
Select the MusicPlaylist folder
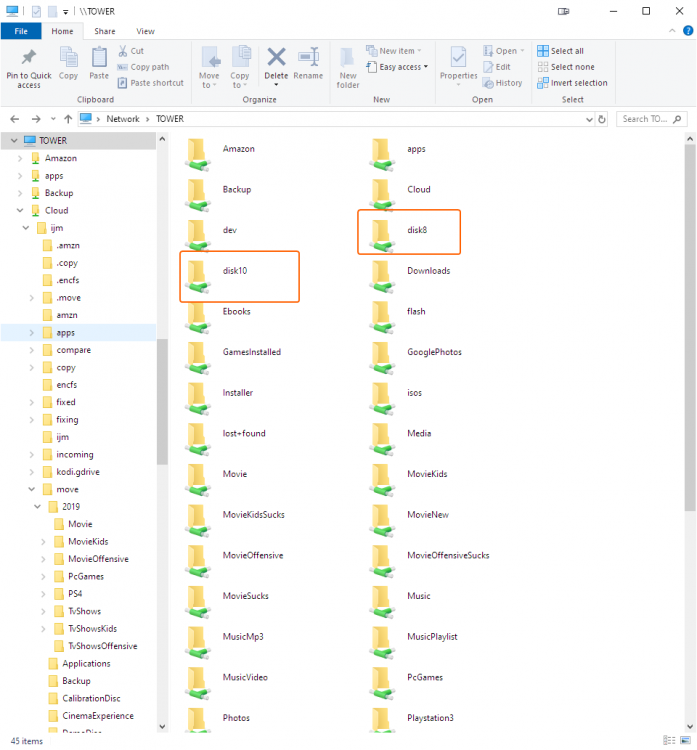point(432,637)
